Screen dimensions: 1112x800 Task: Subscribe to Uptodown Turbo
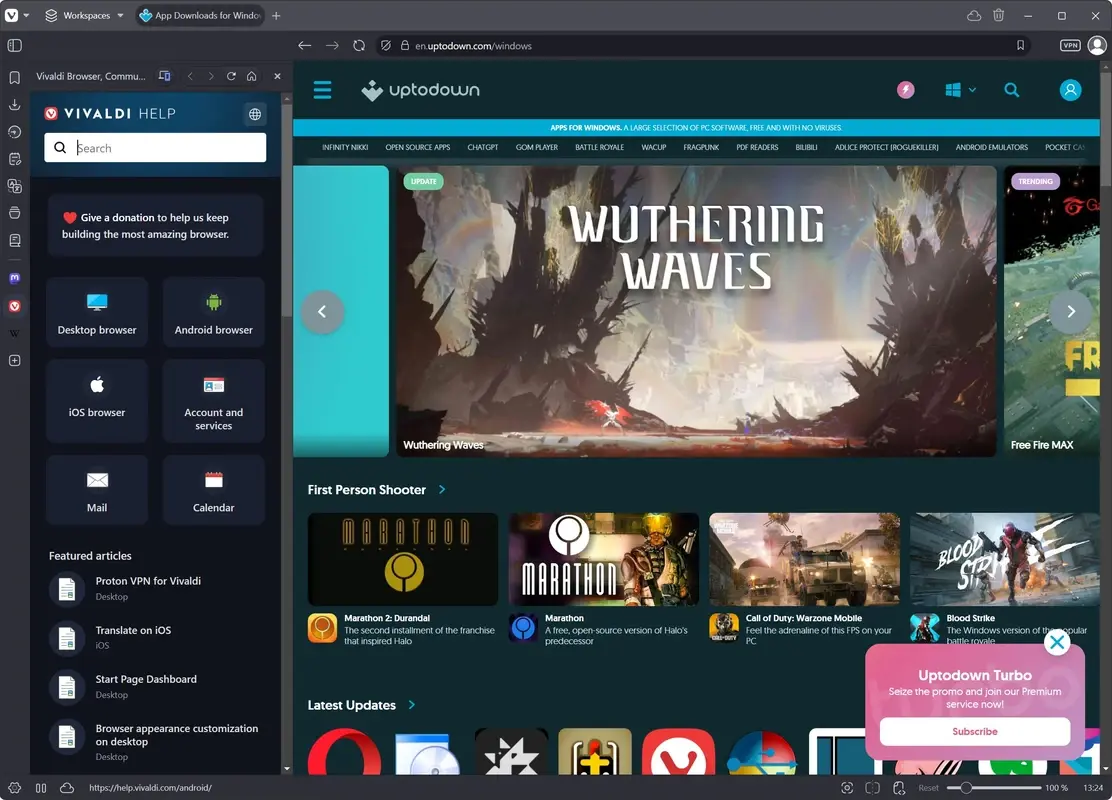(974, 731)
